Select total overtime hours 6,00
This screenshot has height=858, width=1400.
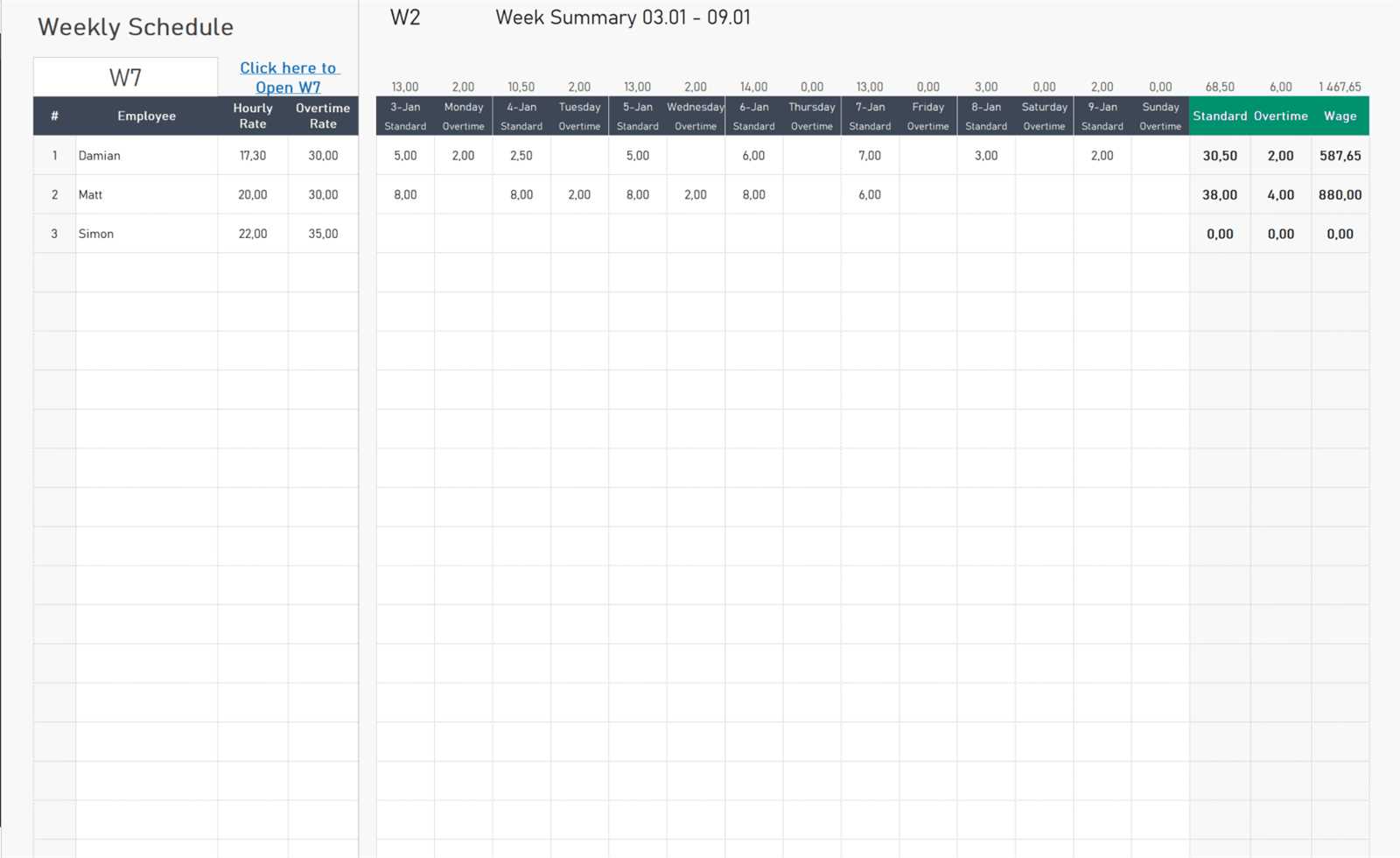[1280, 87]
